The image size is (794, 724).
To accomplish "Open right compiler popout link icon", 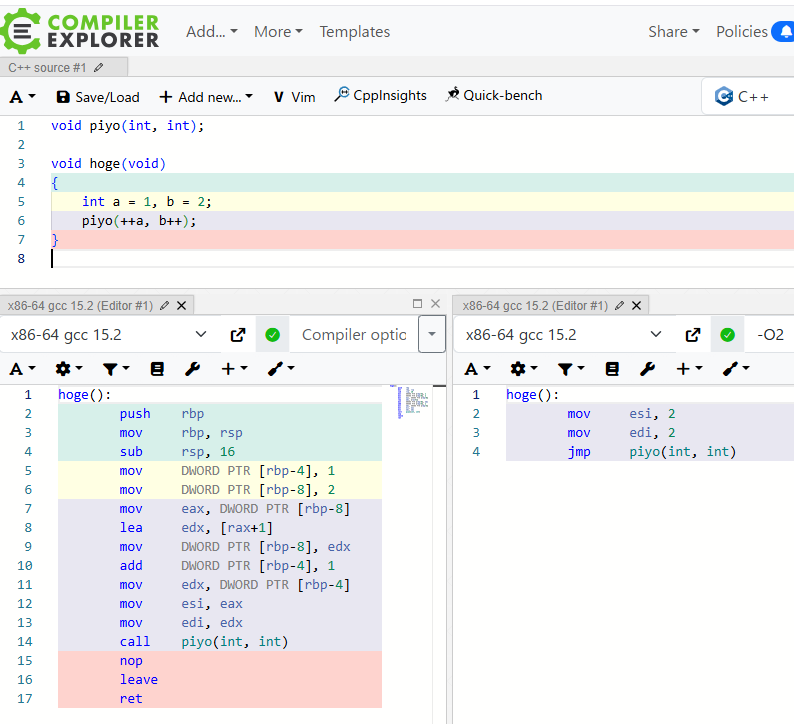I will click(x=693, y=335).
